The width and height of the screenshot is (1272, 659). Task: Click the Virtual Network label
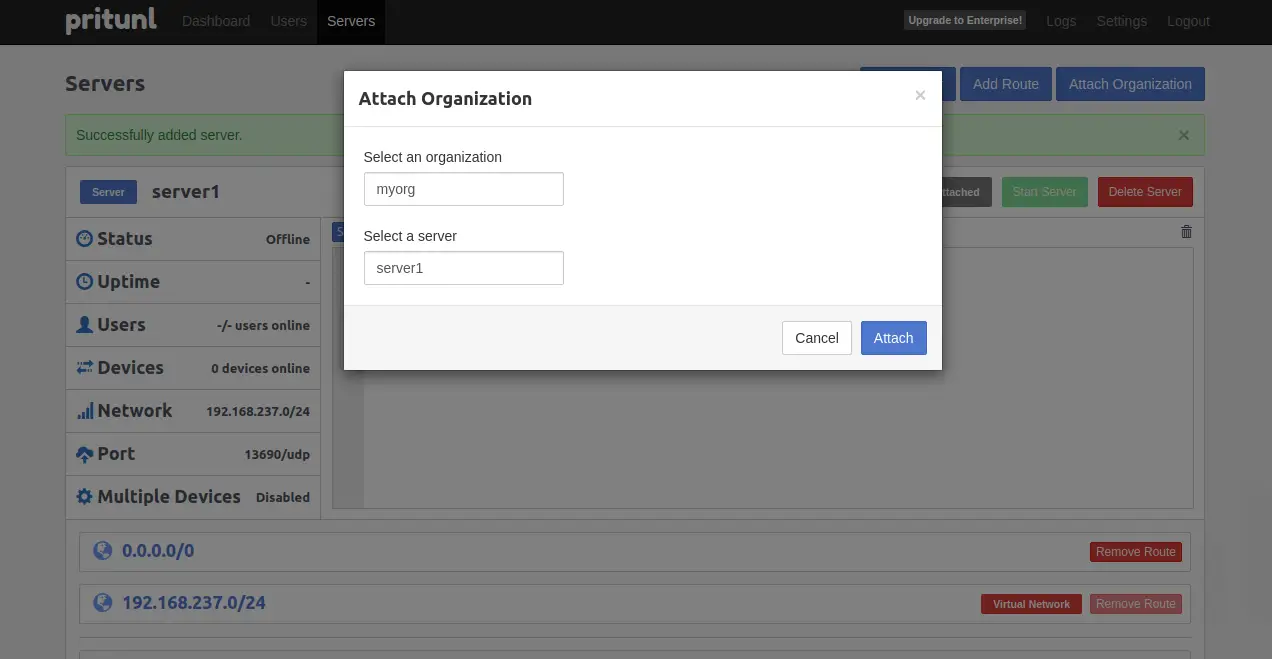(1031, 604)
